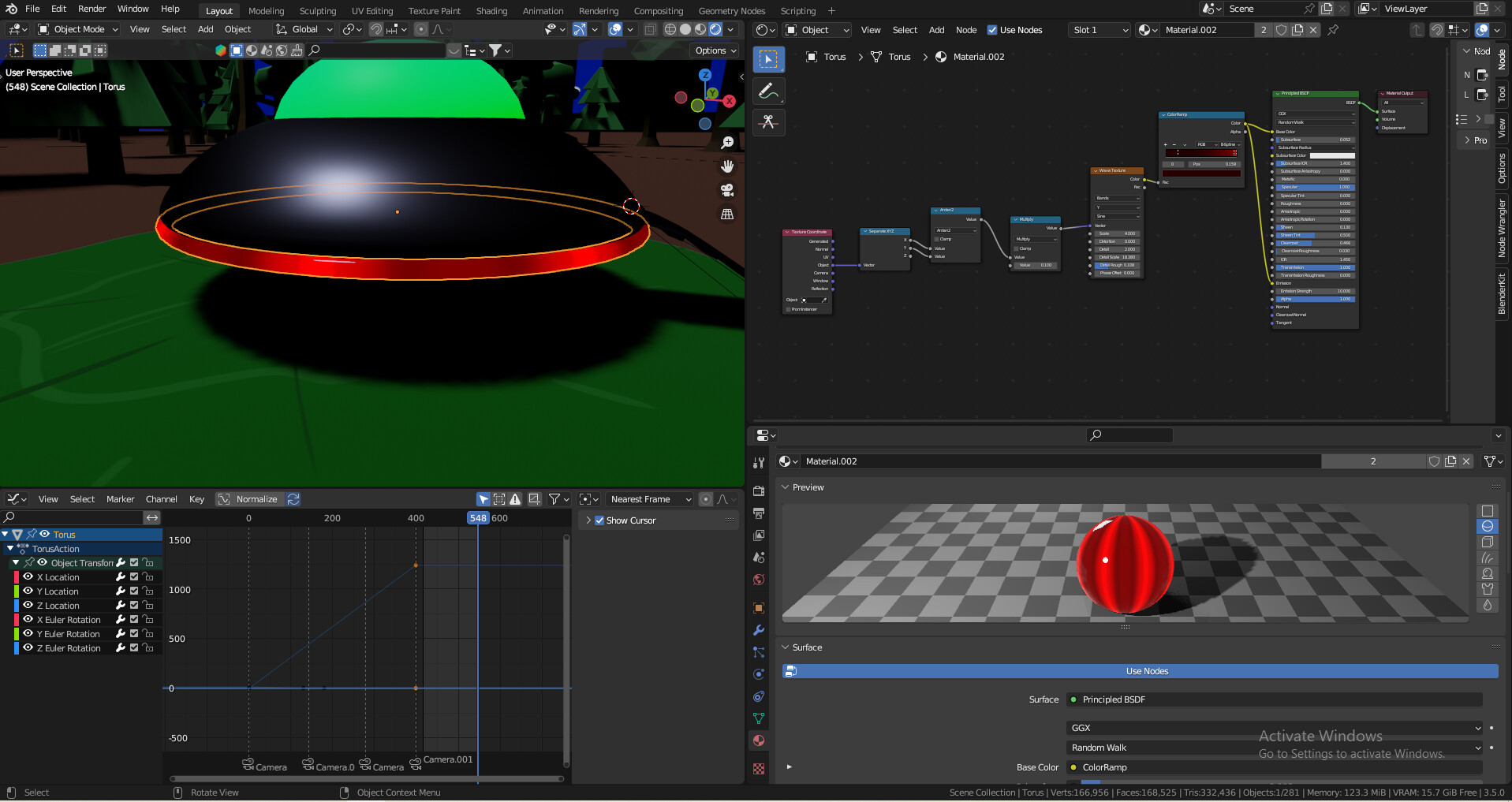Hide the X Location channel
The height and width of the screenshot is (802, 1512).
28,577
